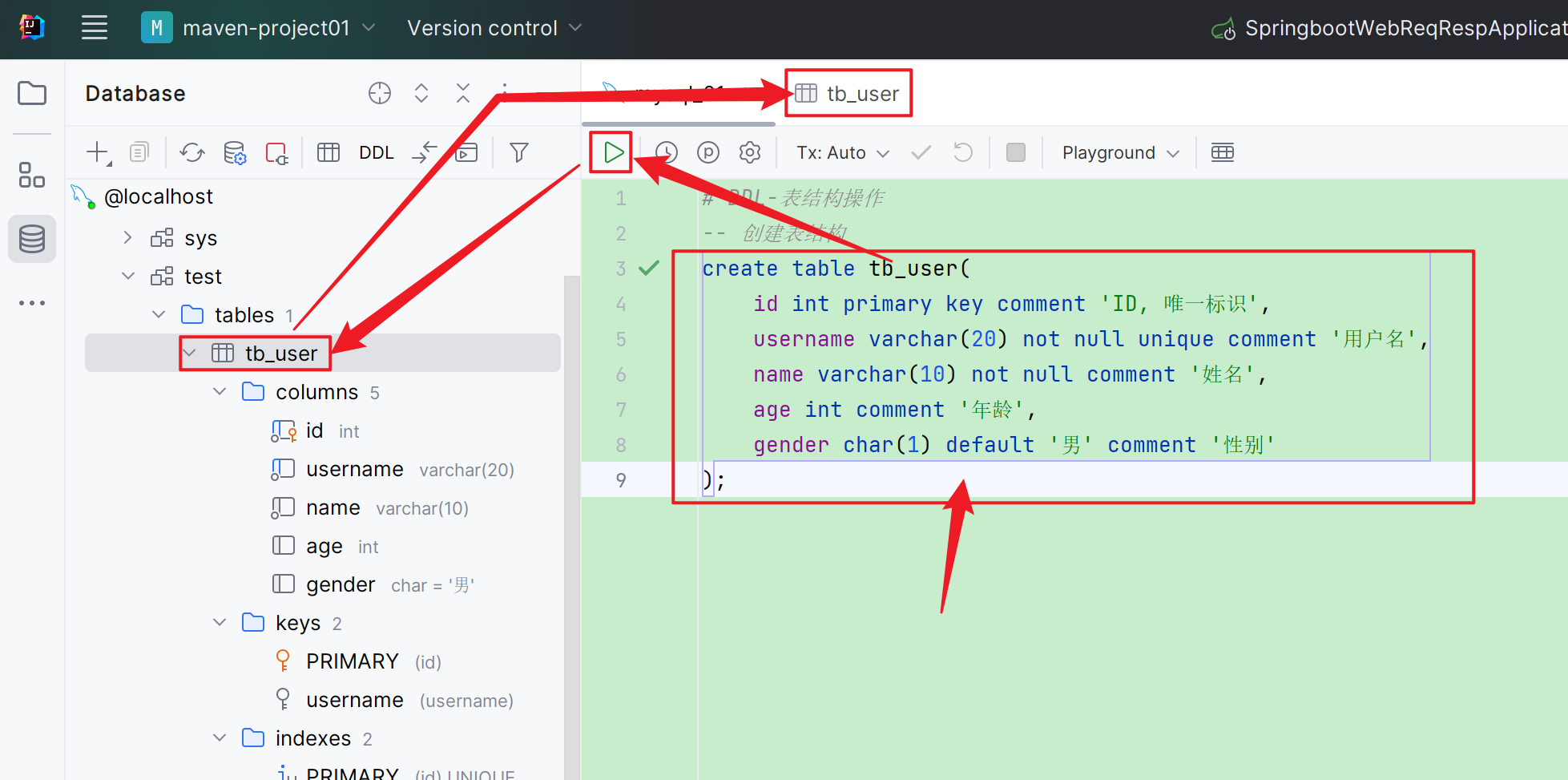Open the maven-project01 project dropdown

point(259,28)
